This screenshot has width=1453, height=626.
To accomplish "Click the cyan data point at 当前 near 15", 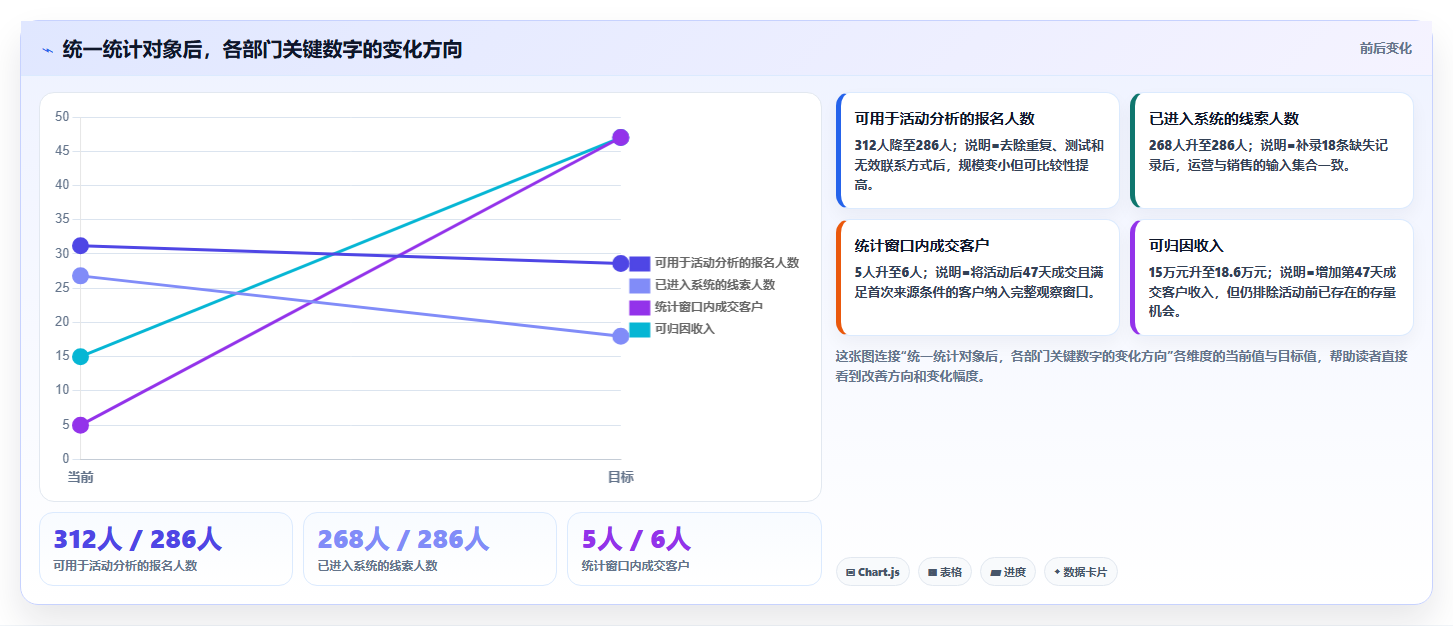I will pos(80,357).
